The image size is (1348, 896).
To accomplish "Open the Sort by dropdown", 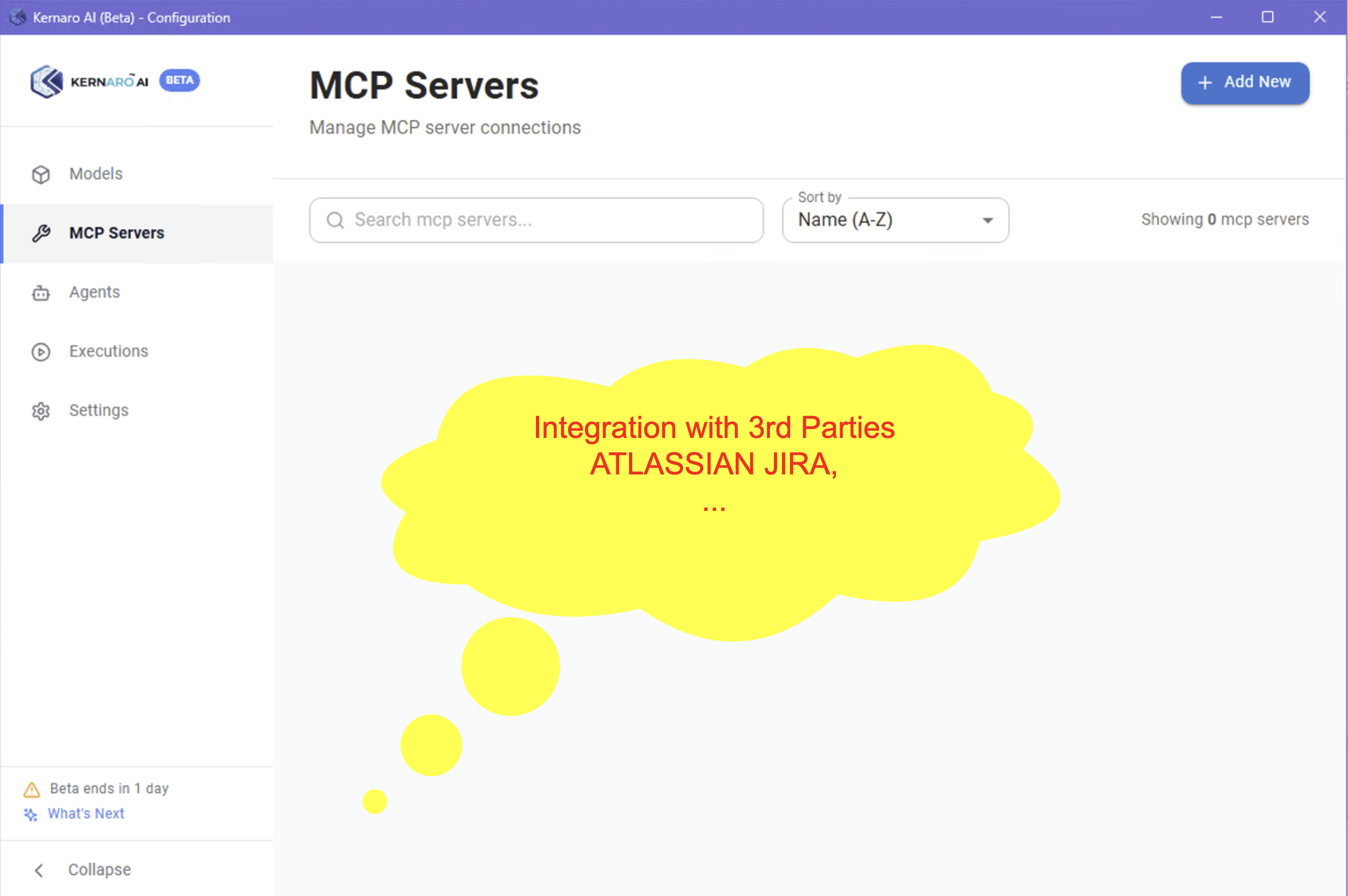I will tap(896, 220).
